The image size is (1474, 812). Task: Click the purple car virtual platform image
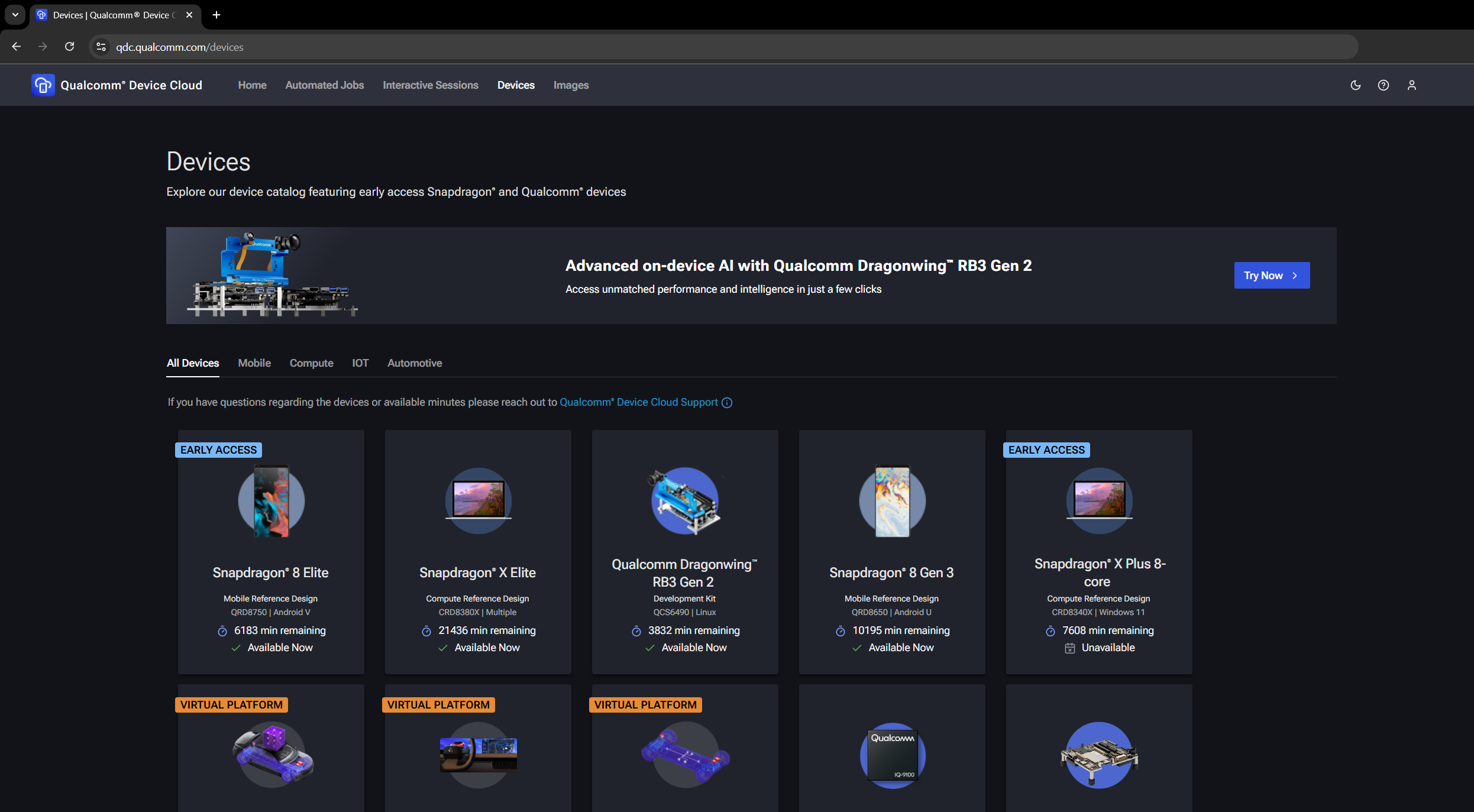pos(273,755)
